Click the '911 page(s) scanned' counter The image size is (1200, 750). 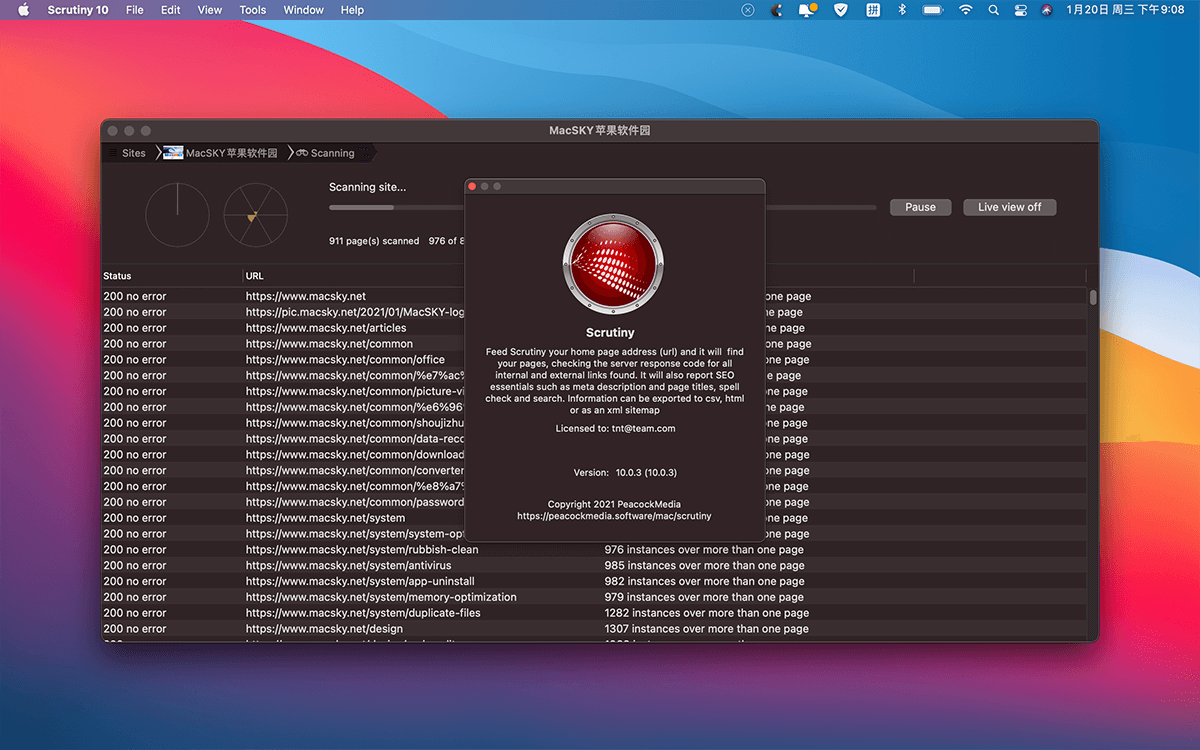click(x=374, y=241)
